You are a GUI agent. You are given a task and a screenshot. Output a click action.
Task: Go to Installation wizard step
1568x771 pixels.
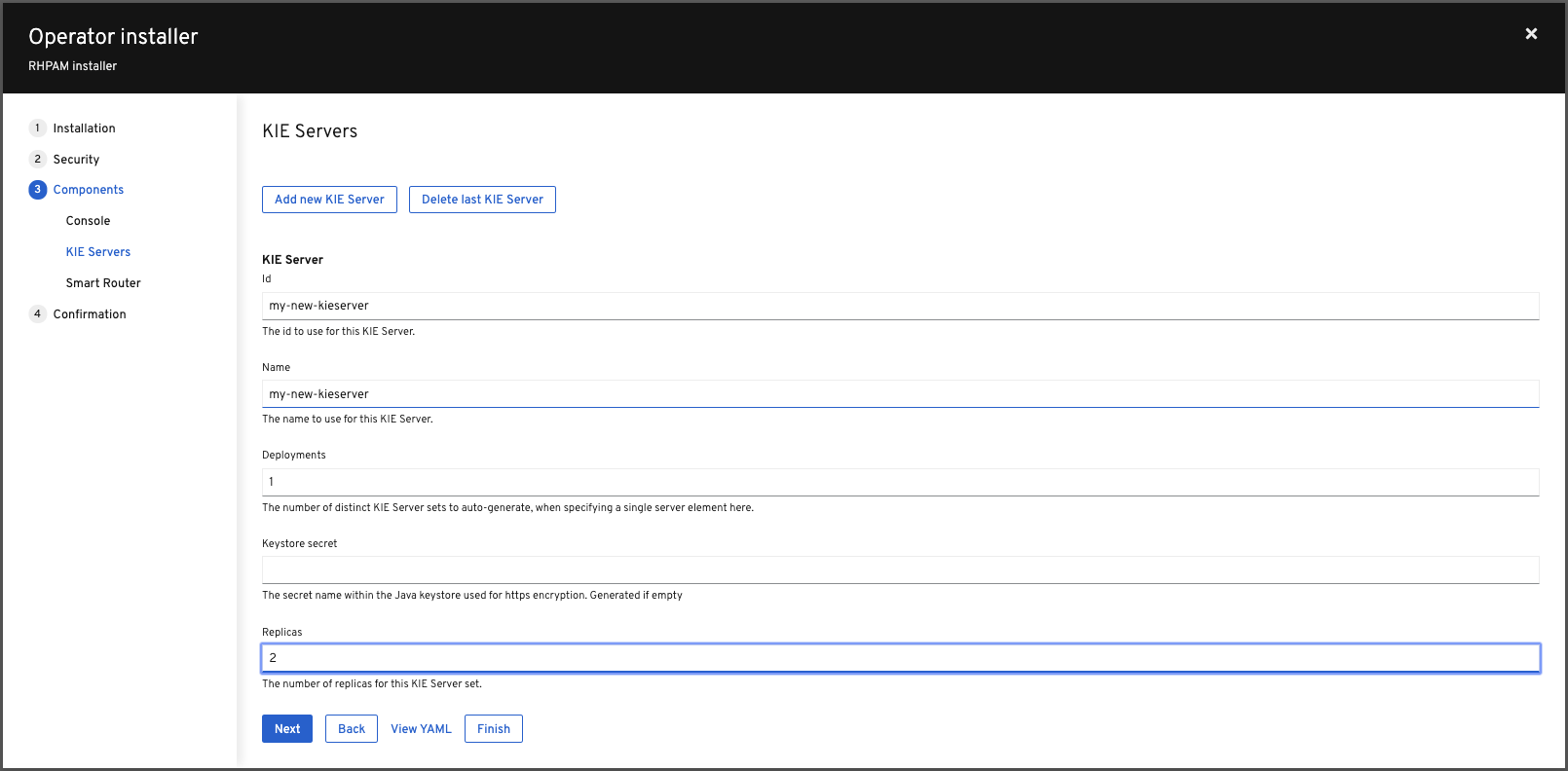coord(84,128)
